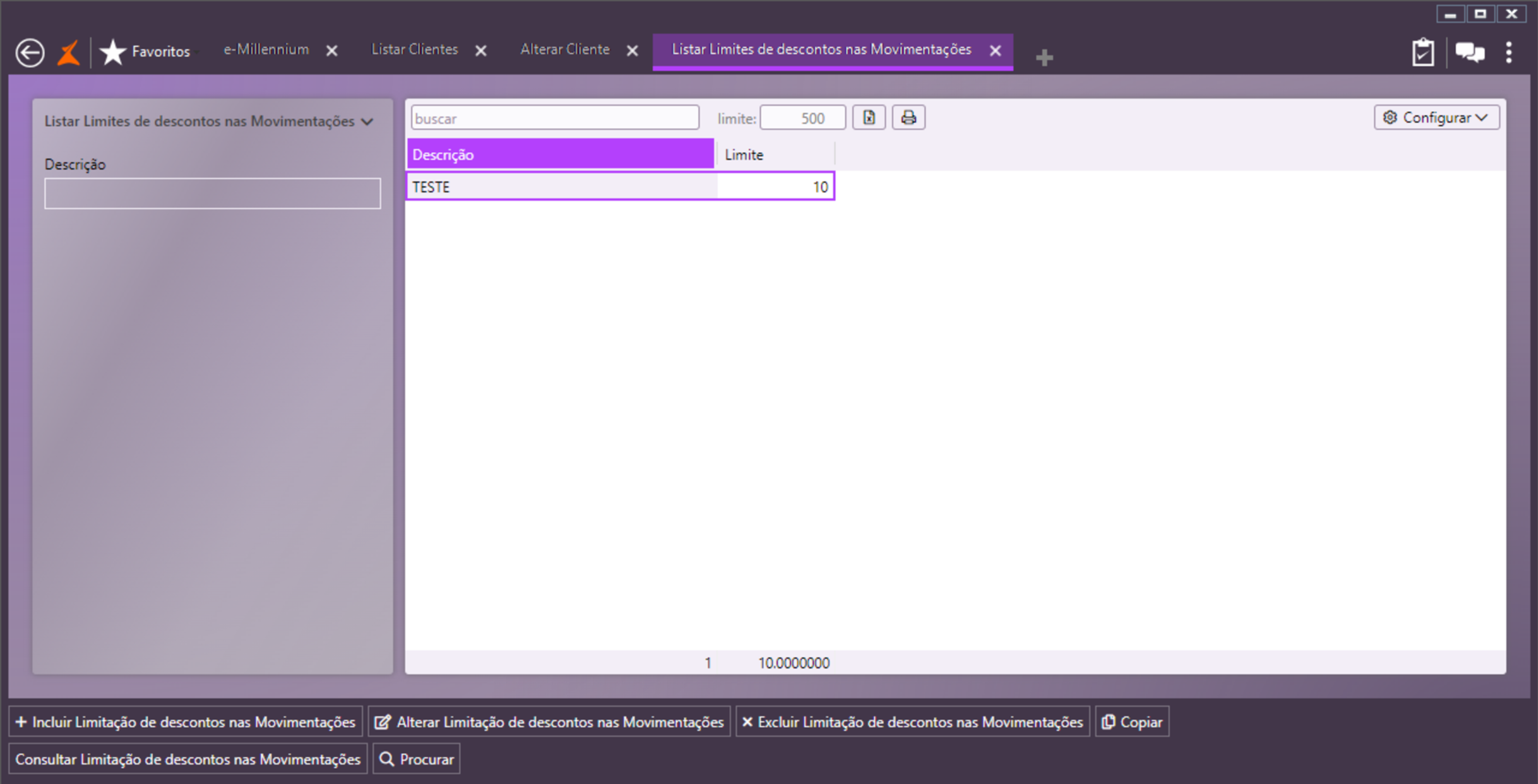Switch to the Alterar Cliente tab
The image size is (1538, 784).
click(564, 50)
